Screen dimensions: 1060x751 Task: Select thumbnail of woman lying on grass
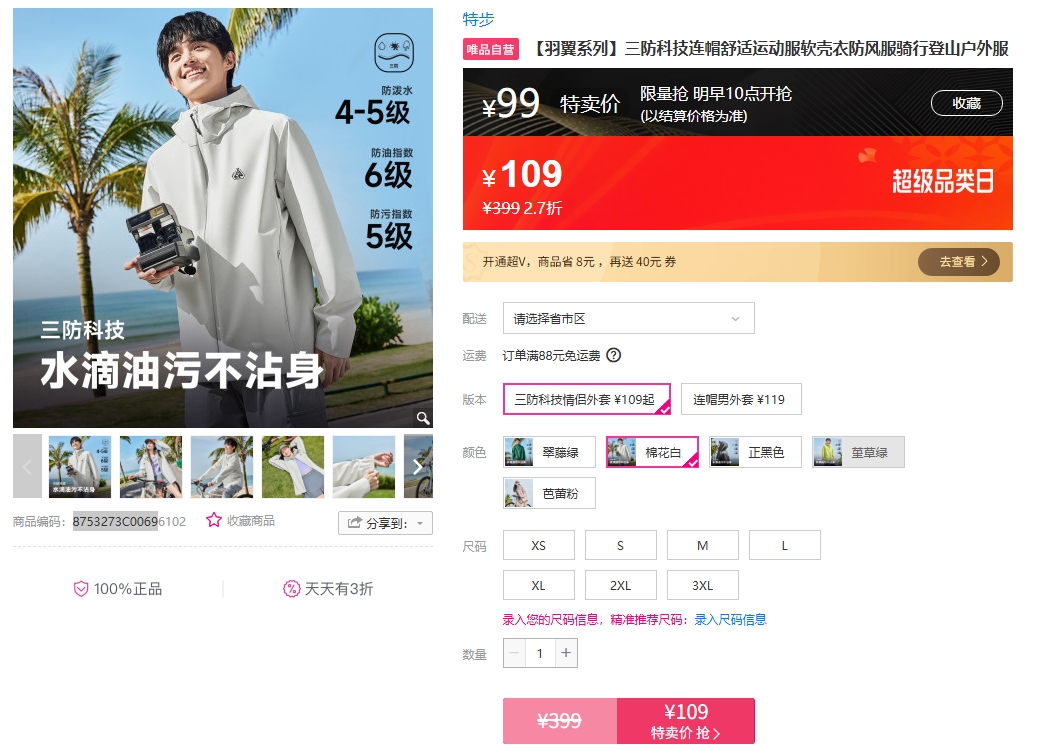click(293, 466)
